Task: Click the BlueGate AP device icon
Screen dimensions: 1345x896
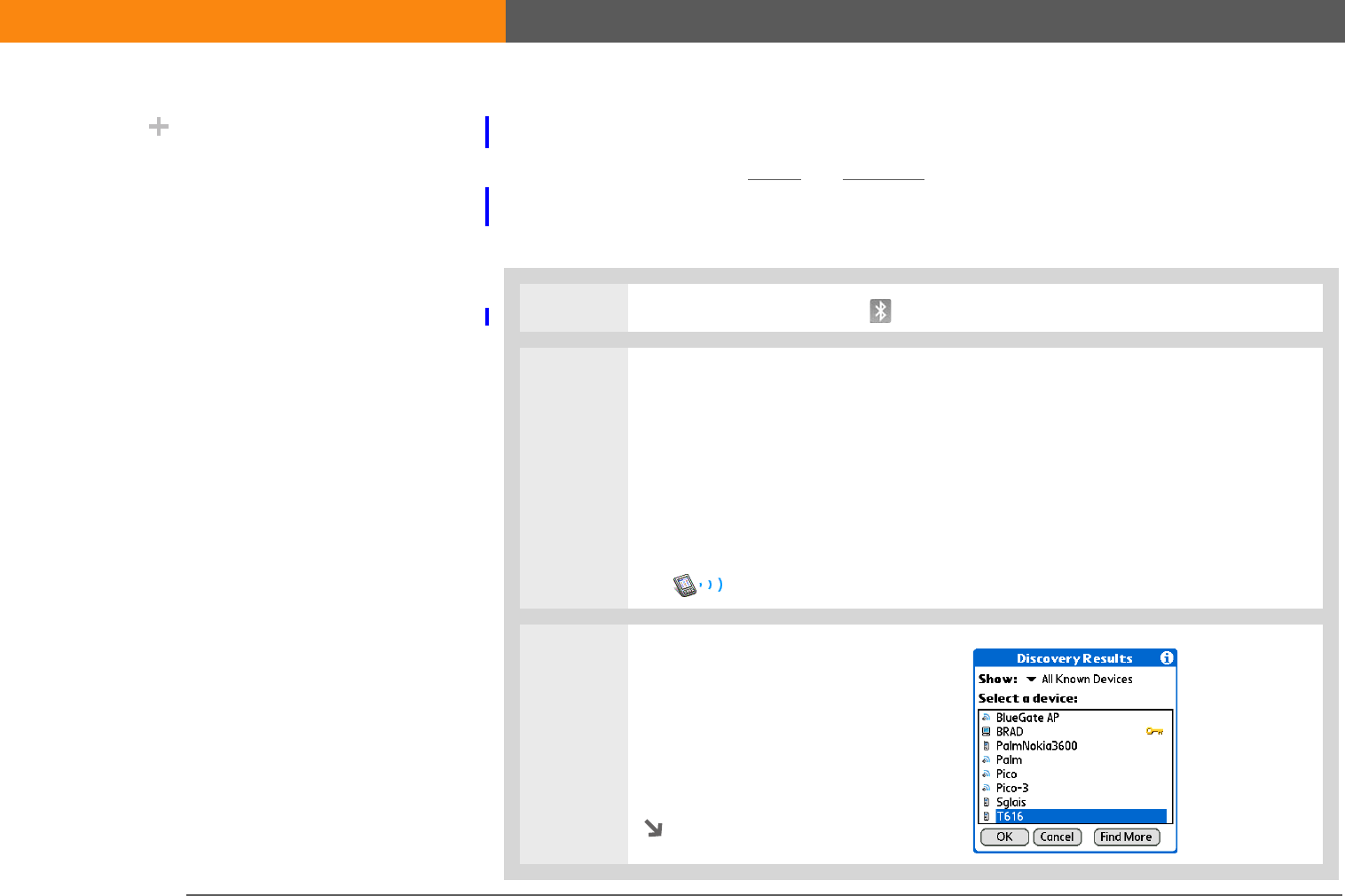Action: [986, 718]
